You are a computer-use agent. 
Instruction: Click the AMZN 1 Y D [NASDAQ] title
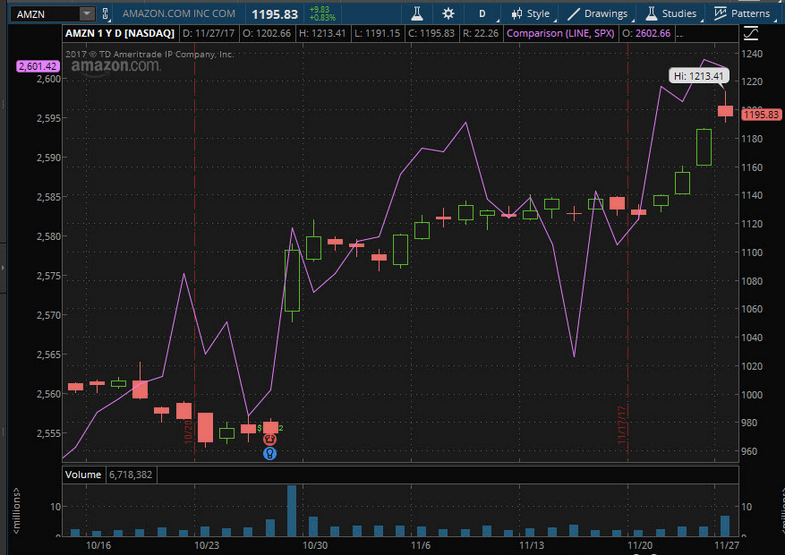(x=120, y=34)
